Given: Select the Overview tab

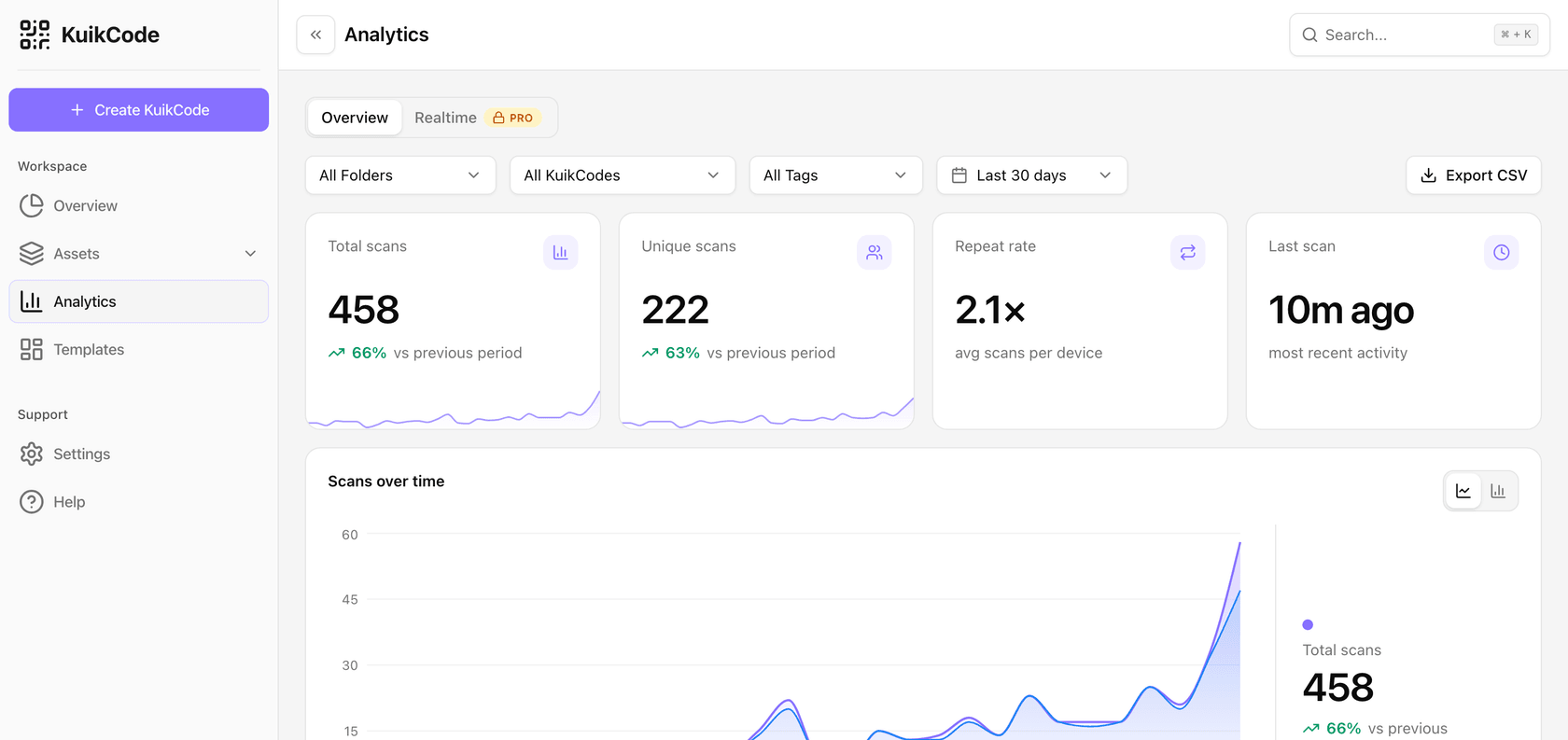Looking at the screenshot, I should pyautogui.click(x=355, y=118).
